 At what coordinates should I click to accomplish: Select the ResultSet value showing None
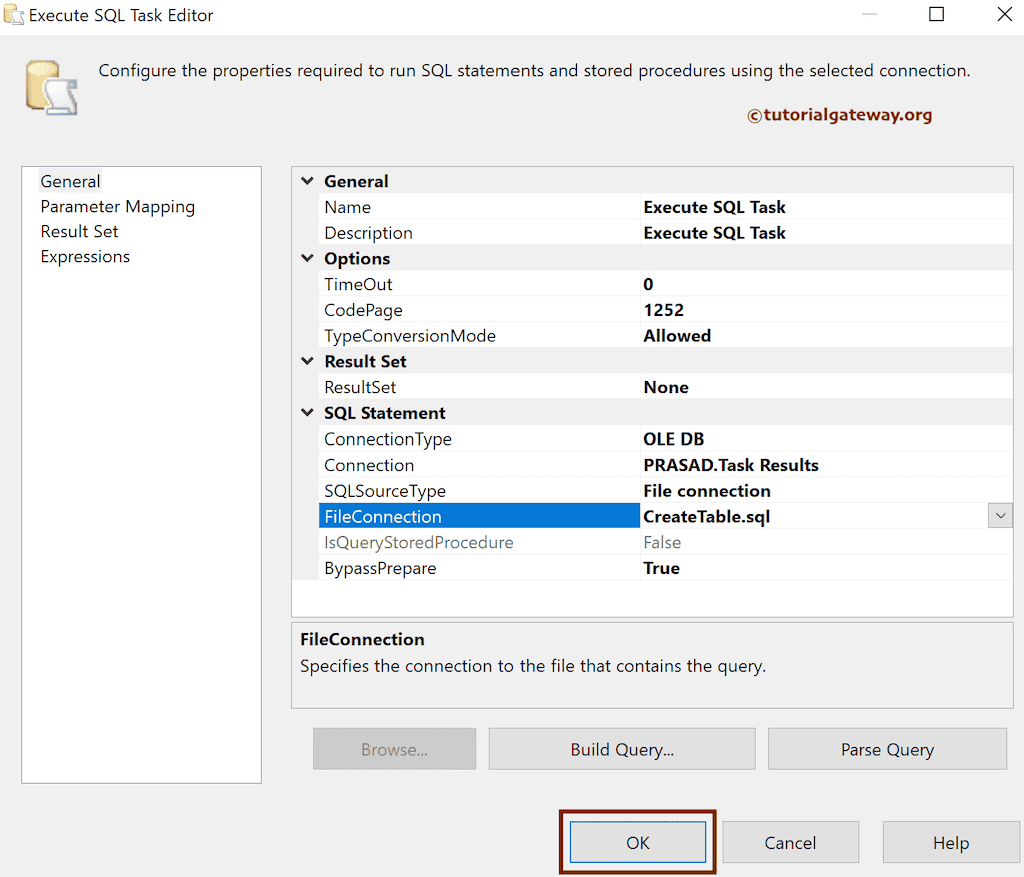coord(665,387)
